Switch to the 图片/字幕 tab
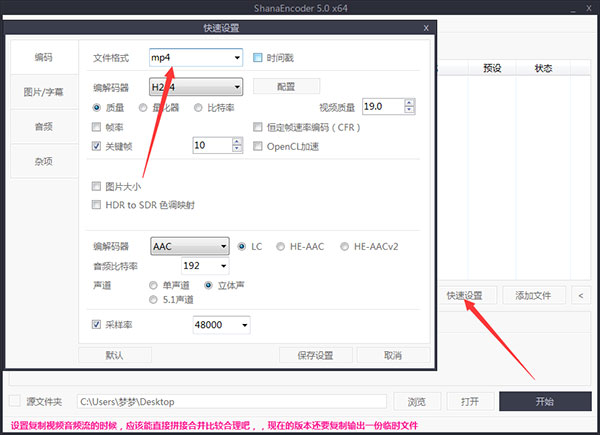This screenshot has height=435, width=600. pyautogui.click(x=43, y=92)
